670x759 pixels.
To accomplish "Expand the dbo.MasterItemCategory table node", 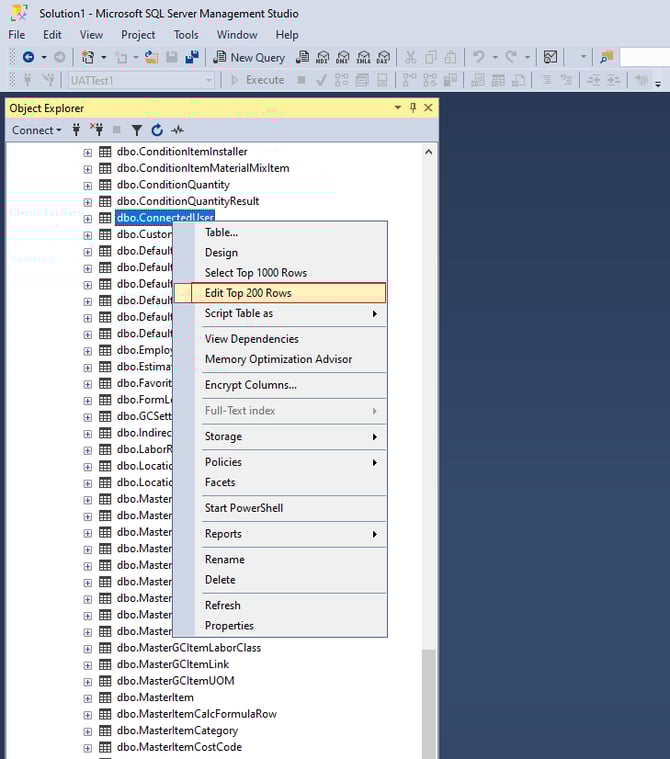I will (87, 731).
